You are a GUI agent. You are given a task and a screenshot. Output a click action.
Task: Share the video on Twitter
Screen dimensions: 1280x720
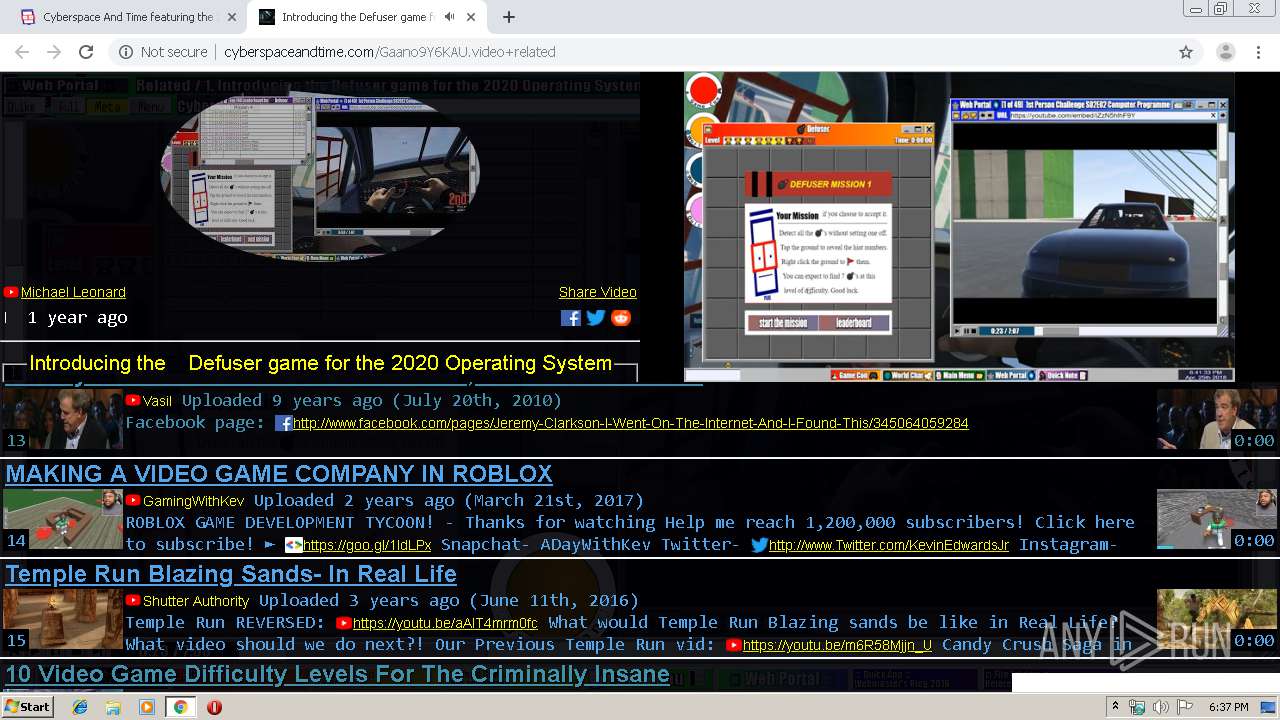pyautogui.click(x=596, y=318)
